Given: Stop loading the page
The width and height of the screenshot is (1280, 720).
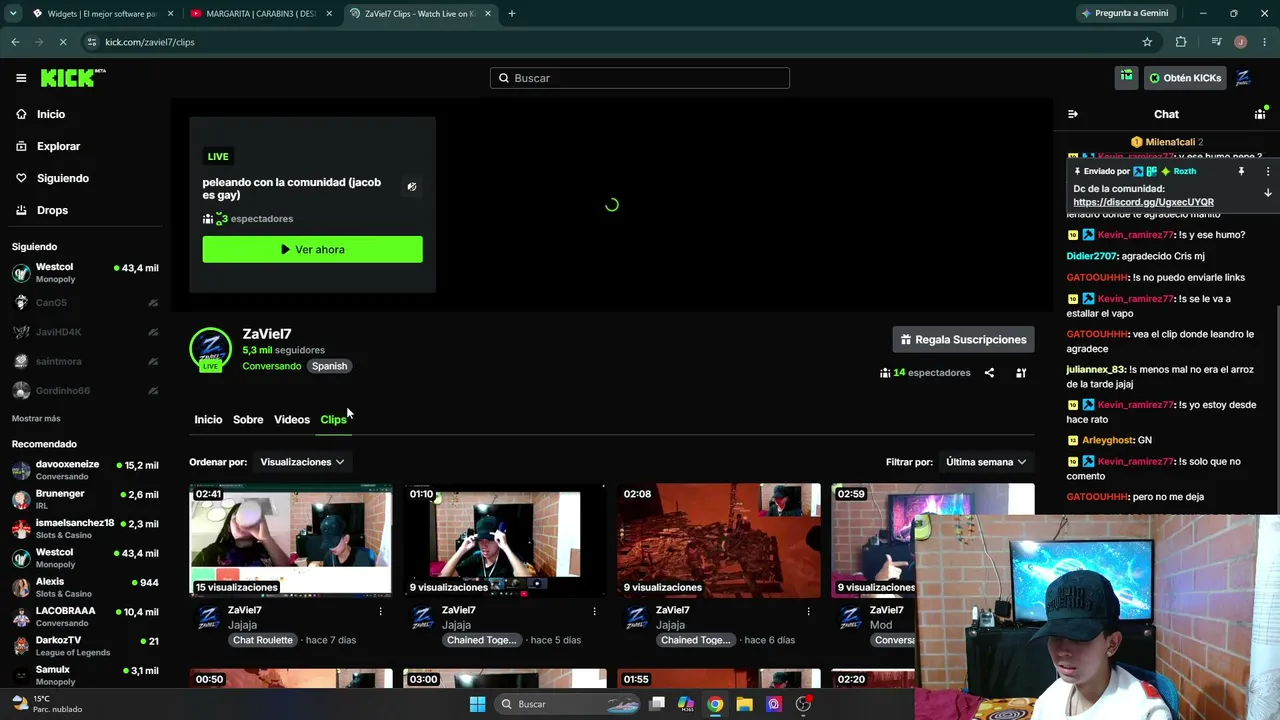Looking at the screenshot, I should pos(62,42).
